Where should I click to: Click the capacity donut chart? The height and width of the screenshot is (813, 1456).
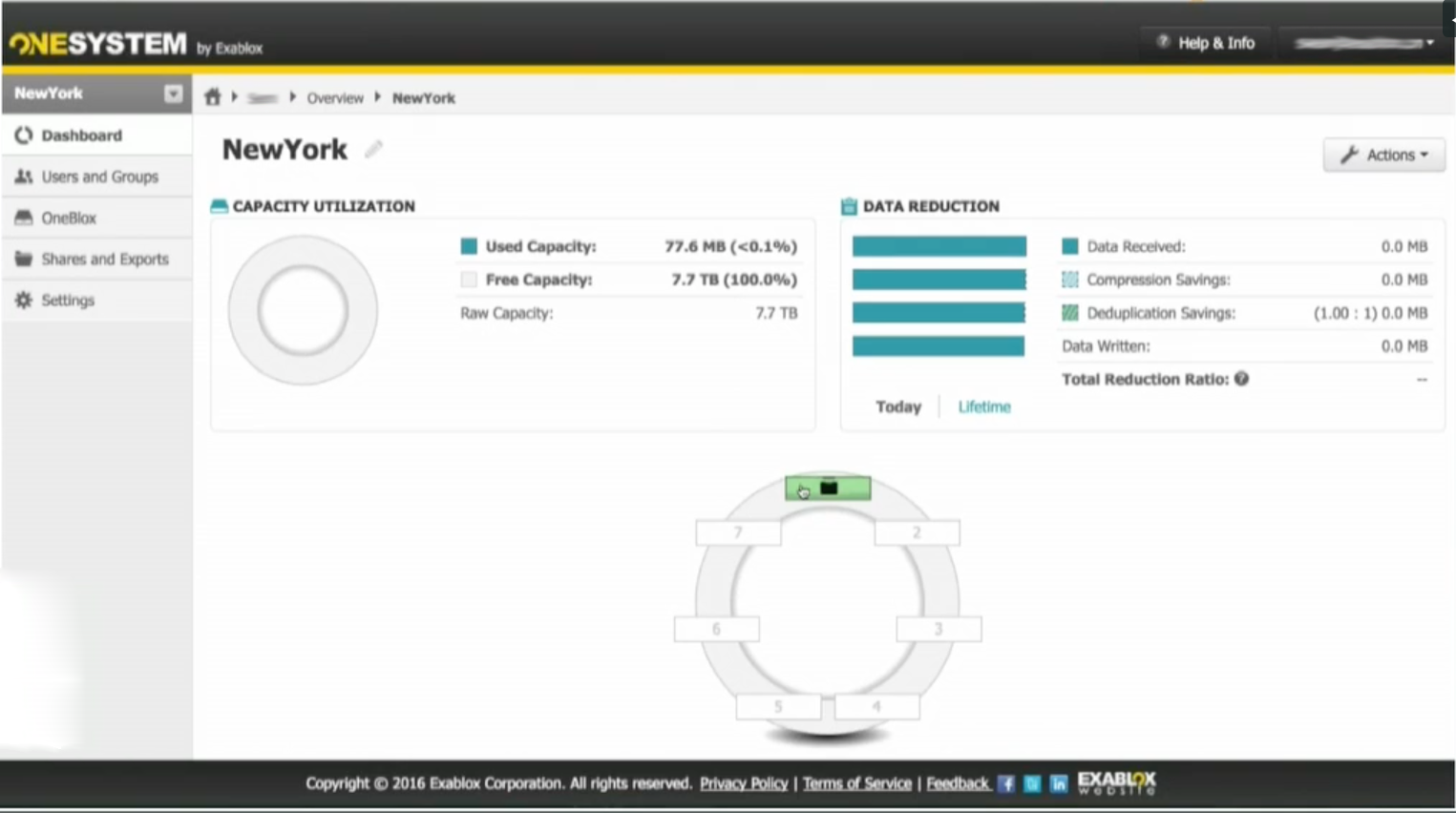coord(303,310)
